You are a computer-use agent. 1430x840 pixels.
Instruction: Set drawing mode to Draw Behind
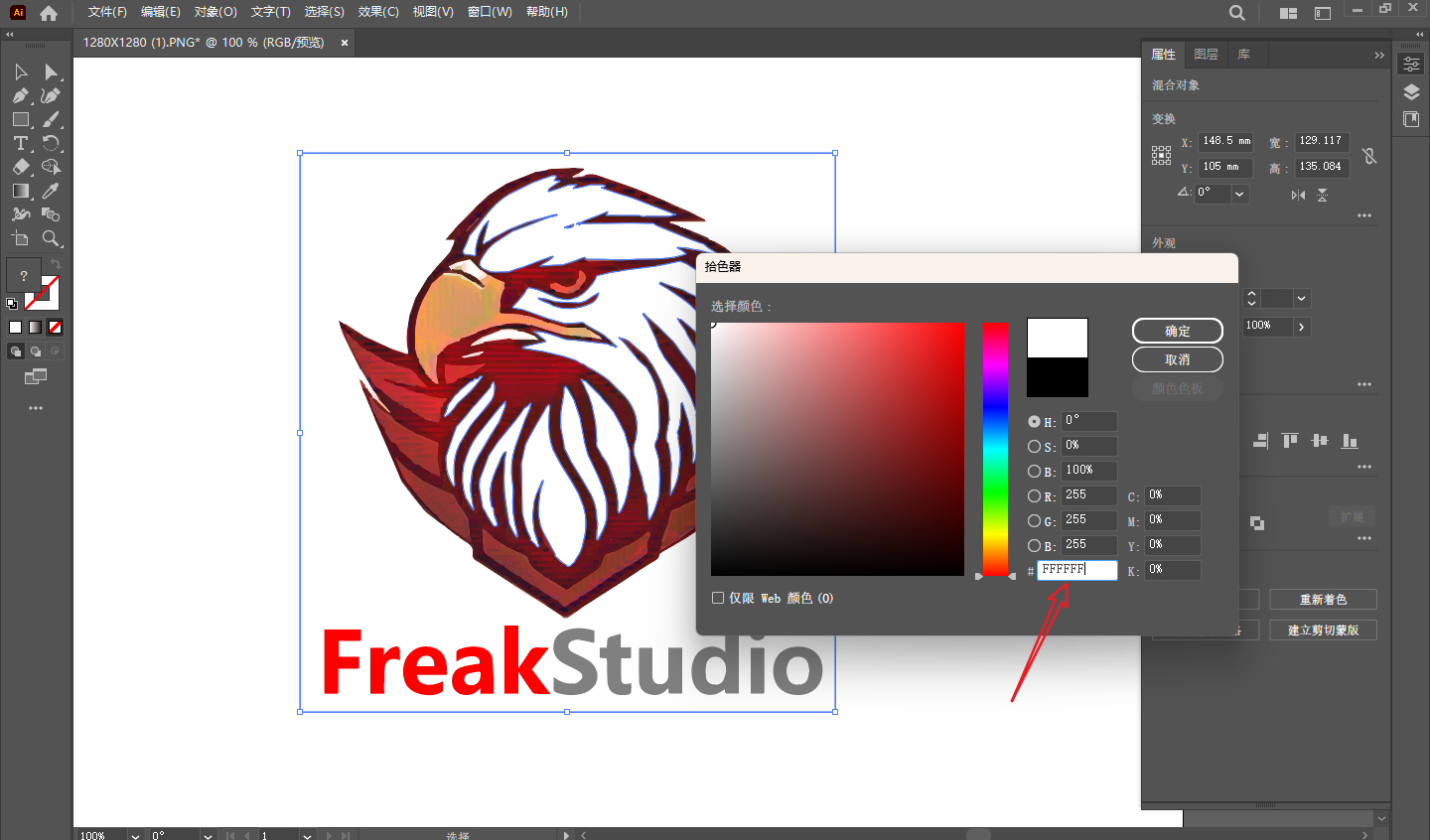click(x=35, y=350)
